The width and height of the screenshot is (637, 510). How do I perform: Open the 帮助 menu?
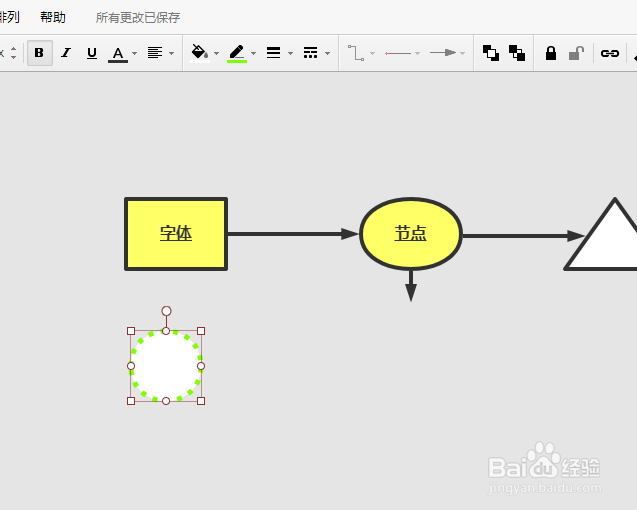tap(53, 17)
